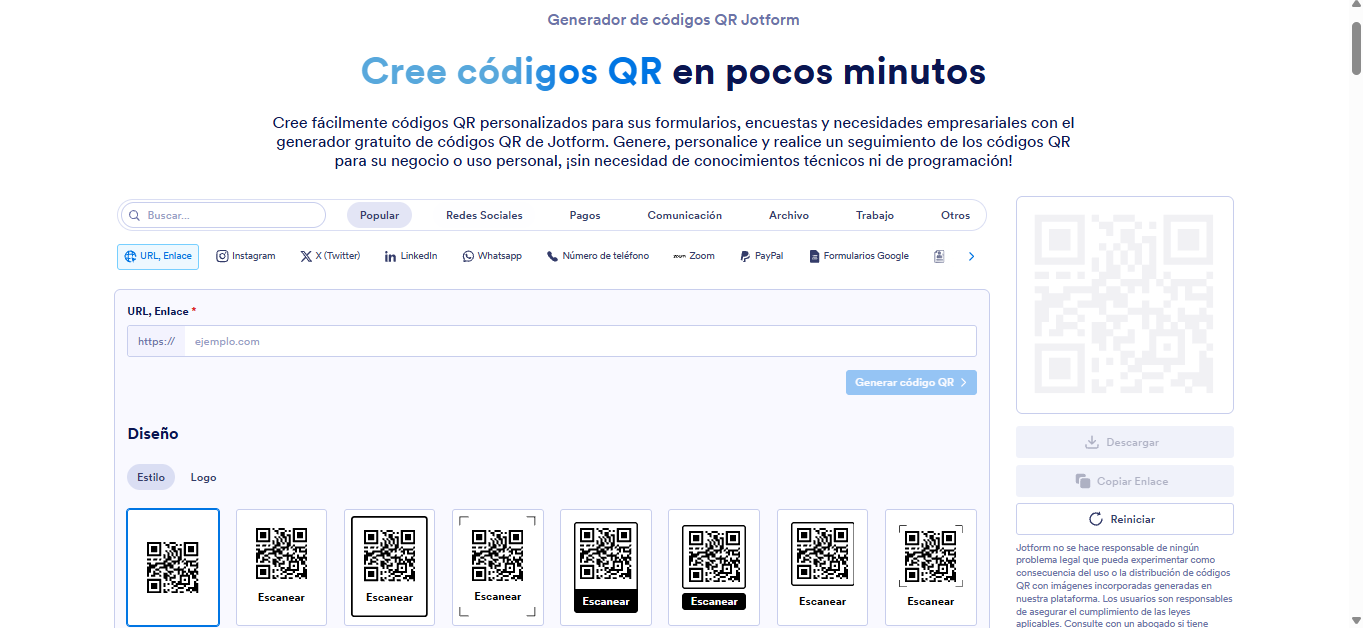The image size is (1363, 628).
Task: Select the PayPal QR code type
Action: point(762,256)
